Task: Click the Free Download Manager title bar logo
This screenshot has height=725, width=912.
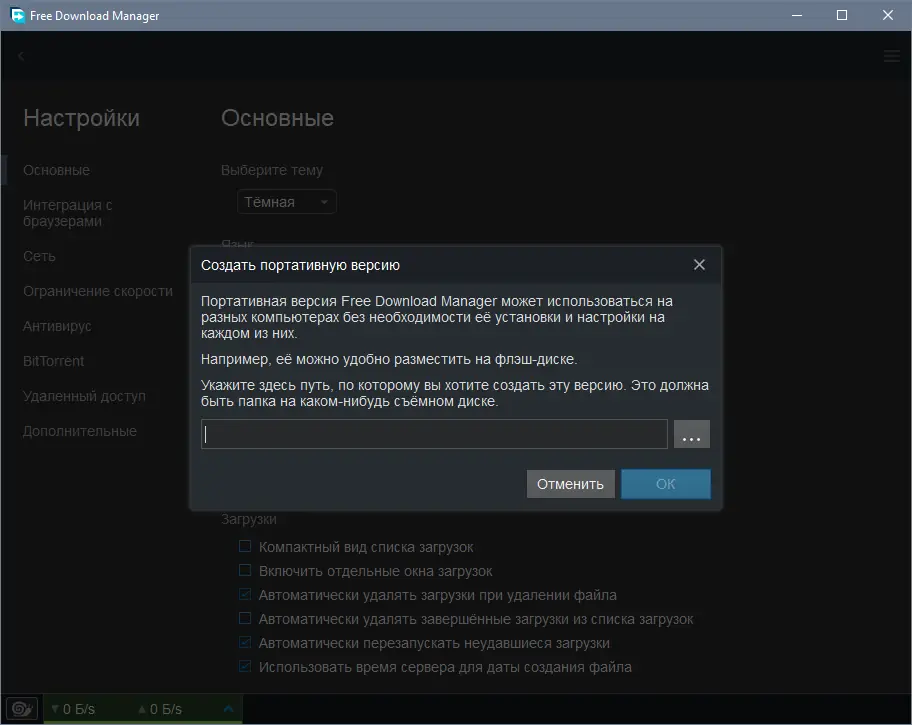Action: coord(17,15)
